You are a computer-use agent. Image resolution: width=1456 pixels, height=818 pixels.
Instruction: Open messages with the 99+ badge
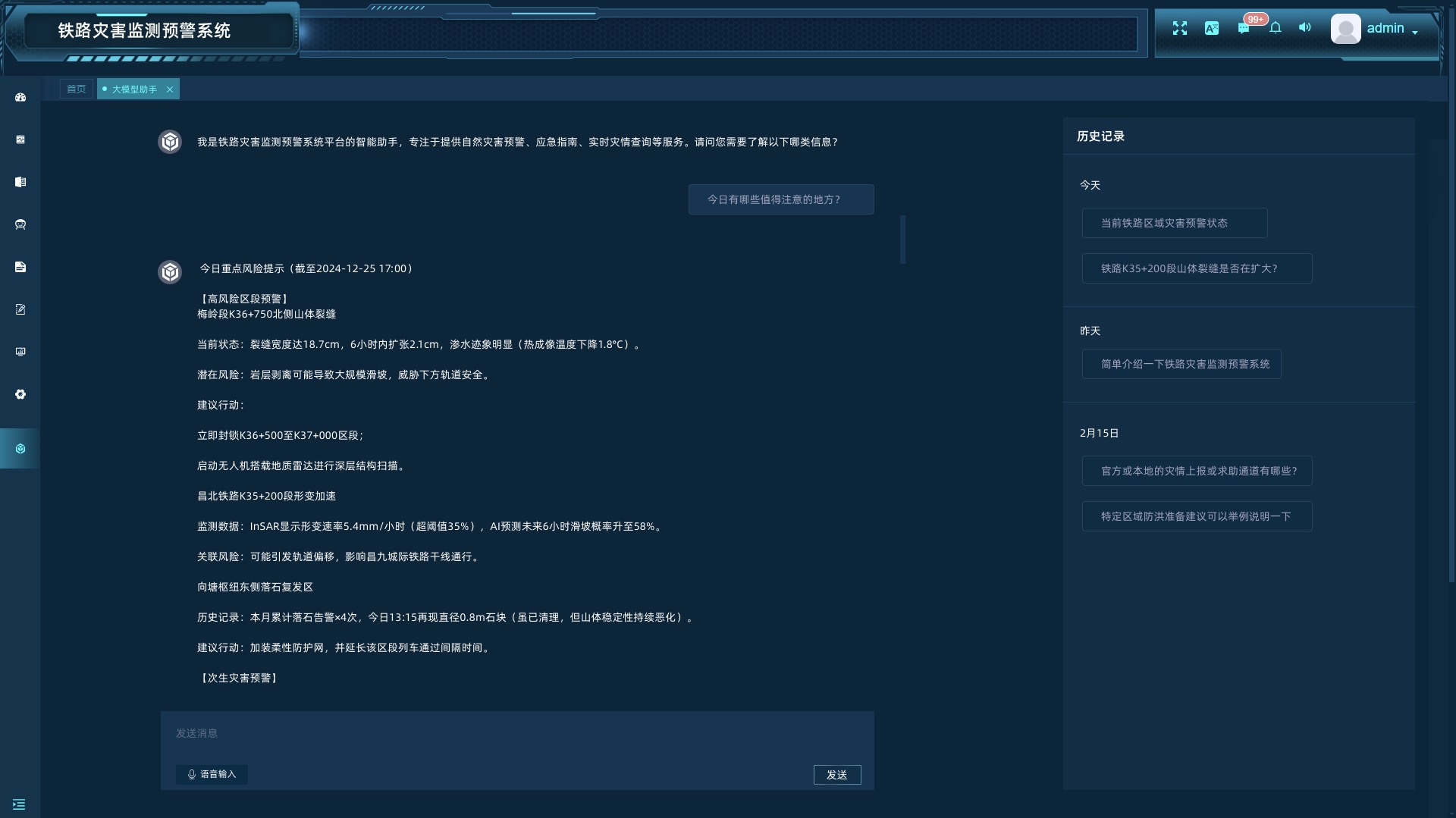point(1244,28)
